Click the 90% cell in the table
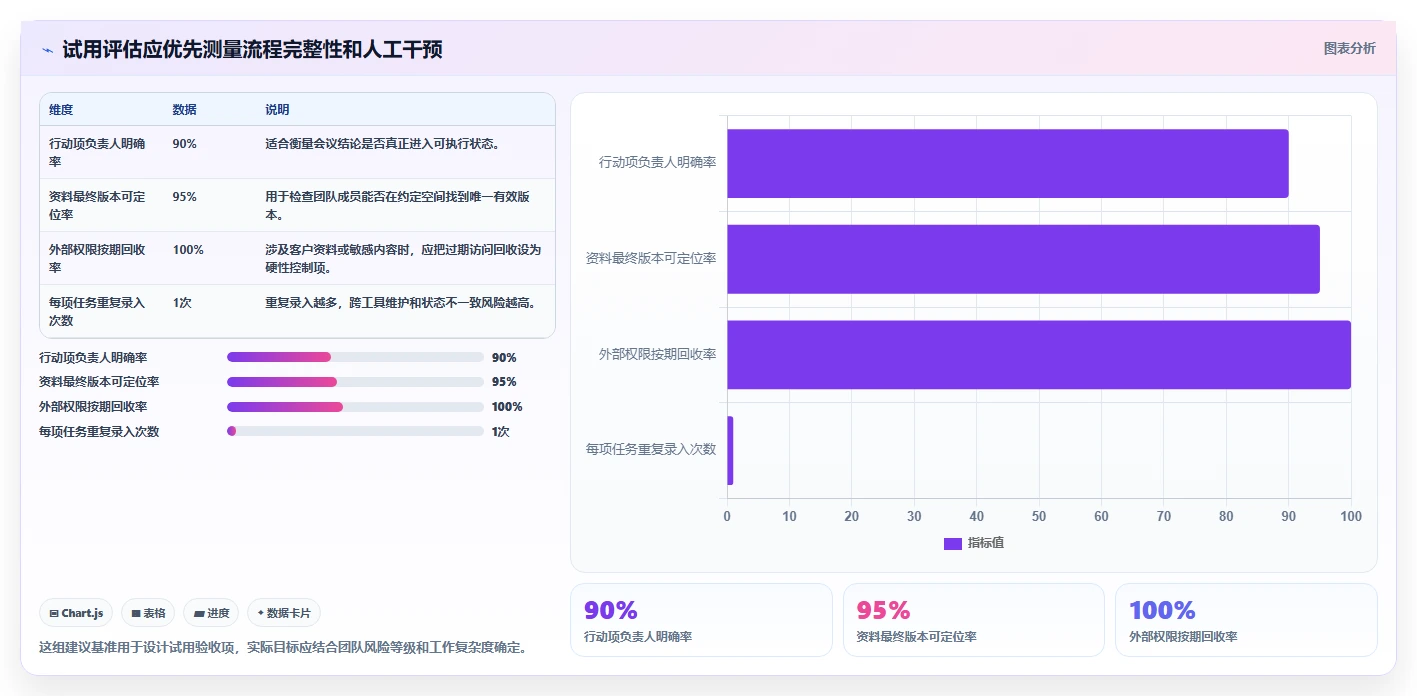The width and height of the screenshot is (1417, 696). click(184, 144)
